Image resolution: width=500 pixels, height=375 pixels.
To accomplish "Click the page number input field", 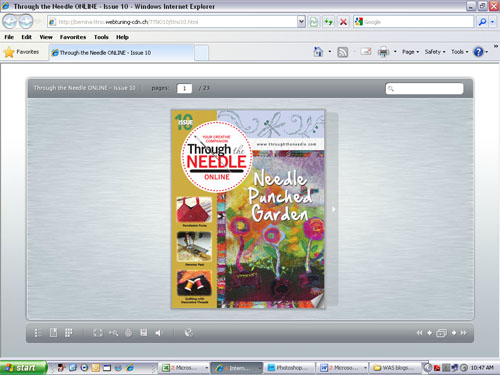I will click(184, 88).
